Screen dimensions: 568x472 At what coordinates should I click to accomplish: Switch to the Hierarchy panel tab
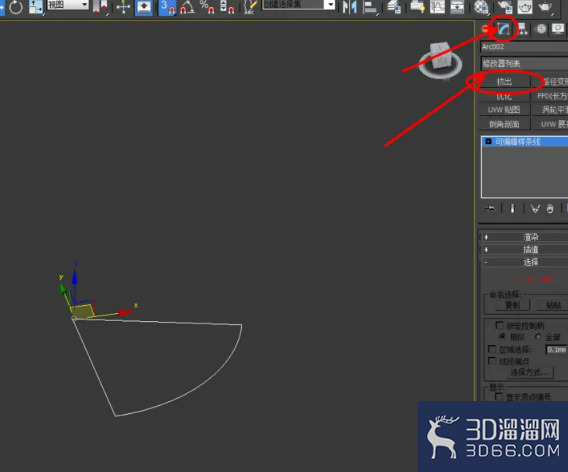pos(522,29)
